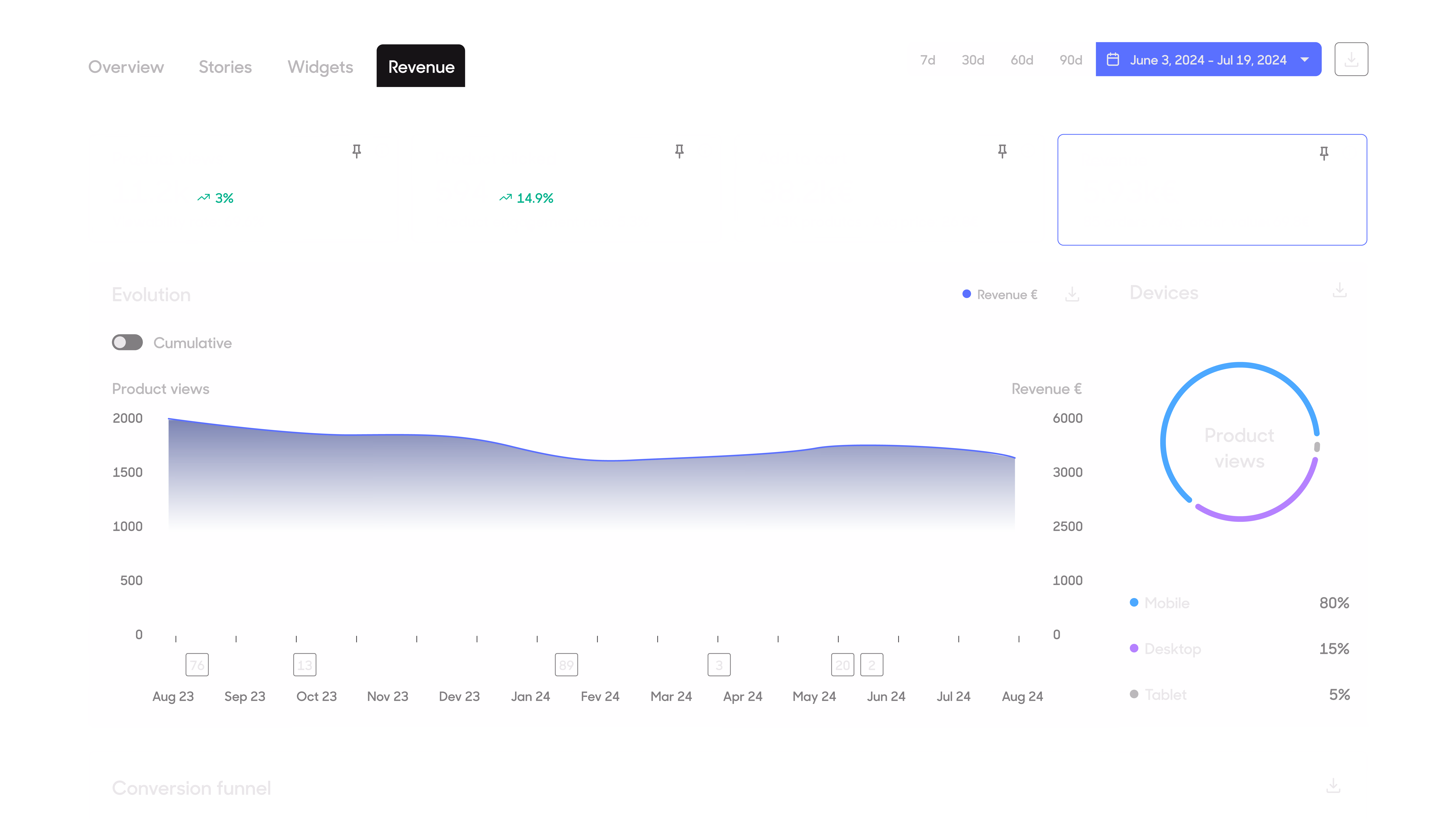
Task: Open the June 3, 2024 – Jul 19, 2024 date picker
Action: 1208,59
